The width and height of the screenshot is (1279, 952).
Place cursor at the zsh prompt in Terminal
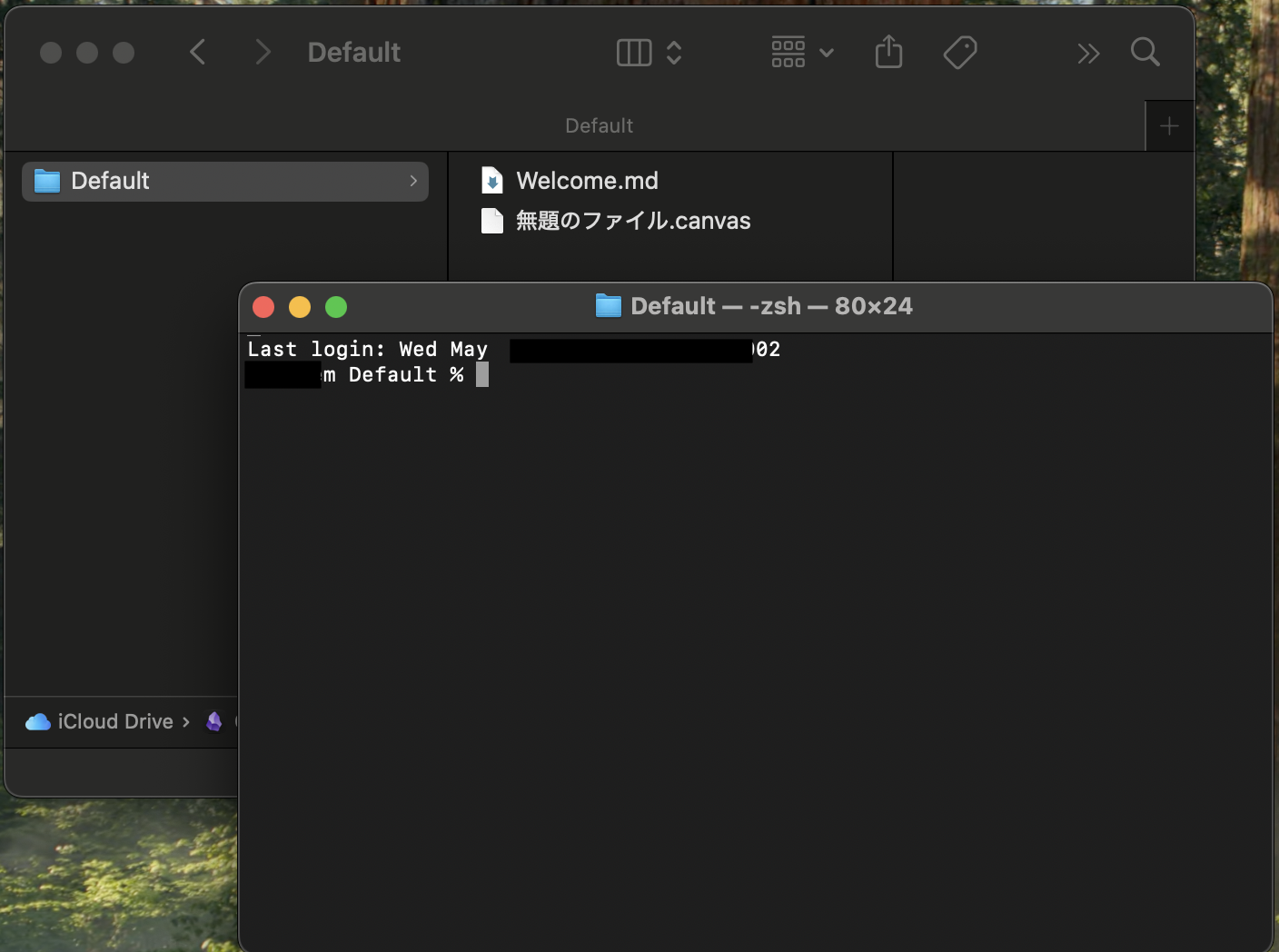point(482,373)
